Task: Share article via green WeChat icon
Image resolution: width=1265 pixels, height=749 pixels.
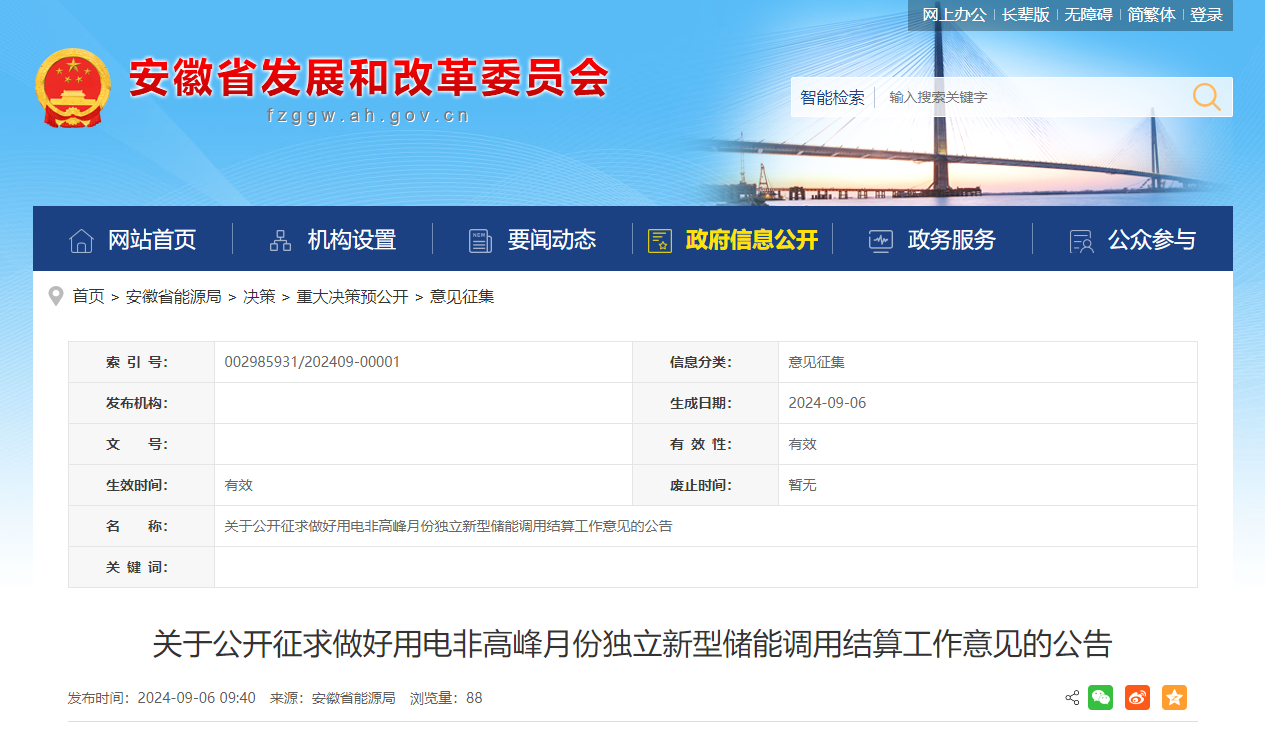Action: point(1100,698)
